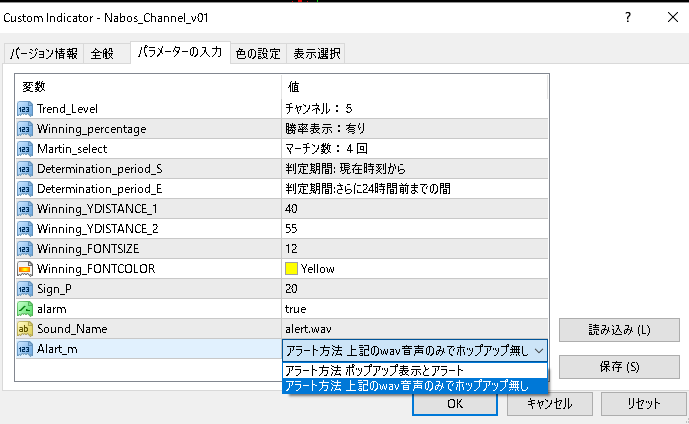Select the Winning_FONTSIZE variable name

click(88, 249)
